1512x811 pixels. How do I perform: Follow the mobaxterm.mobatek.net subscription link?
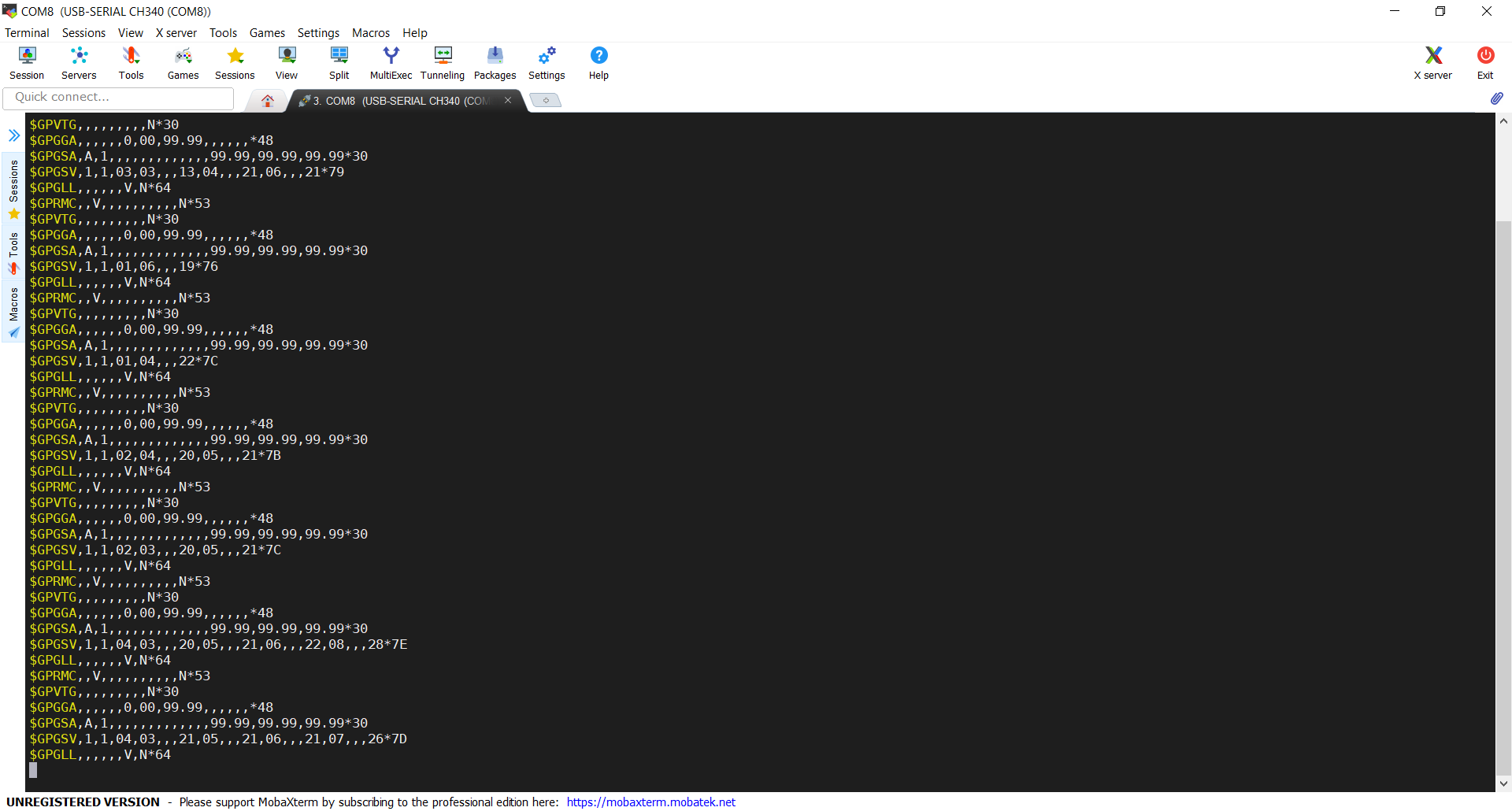click(650, 802)
